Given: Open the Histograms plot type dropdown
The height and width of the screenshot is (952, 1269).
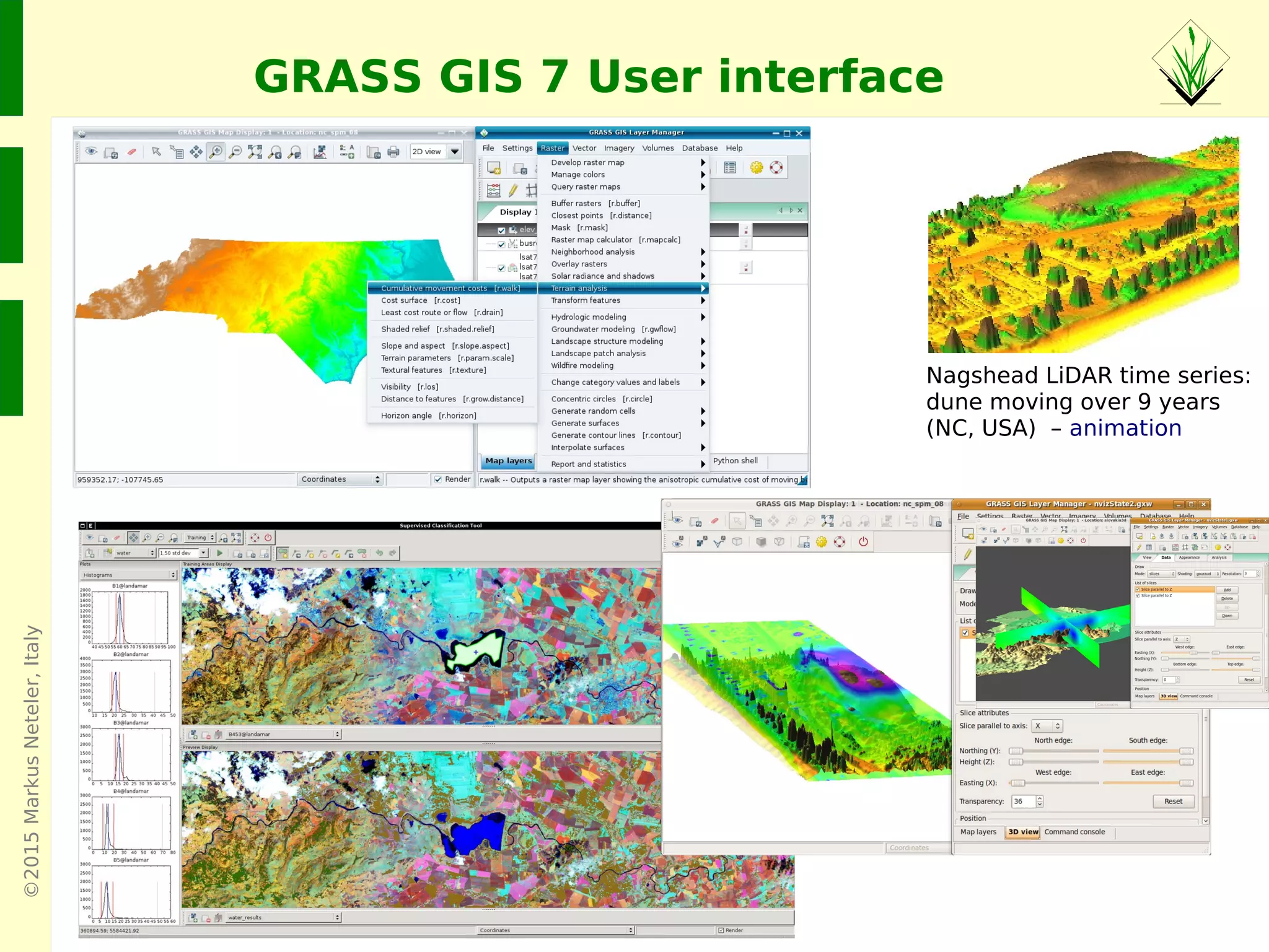Looking at the screenshot, I should (x=129, y=575).
